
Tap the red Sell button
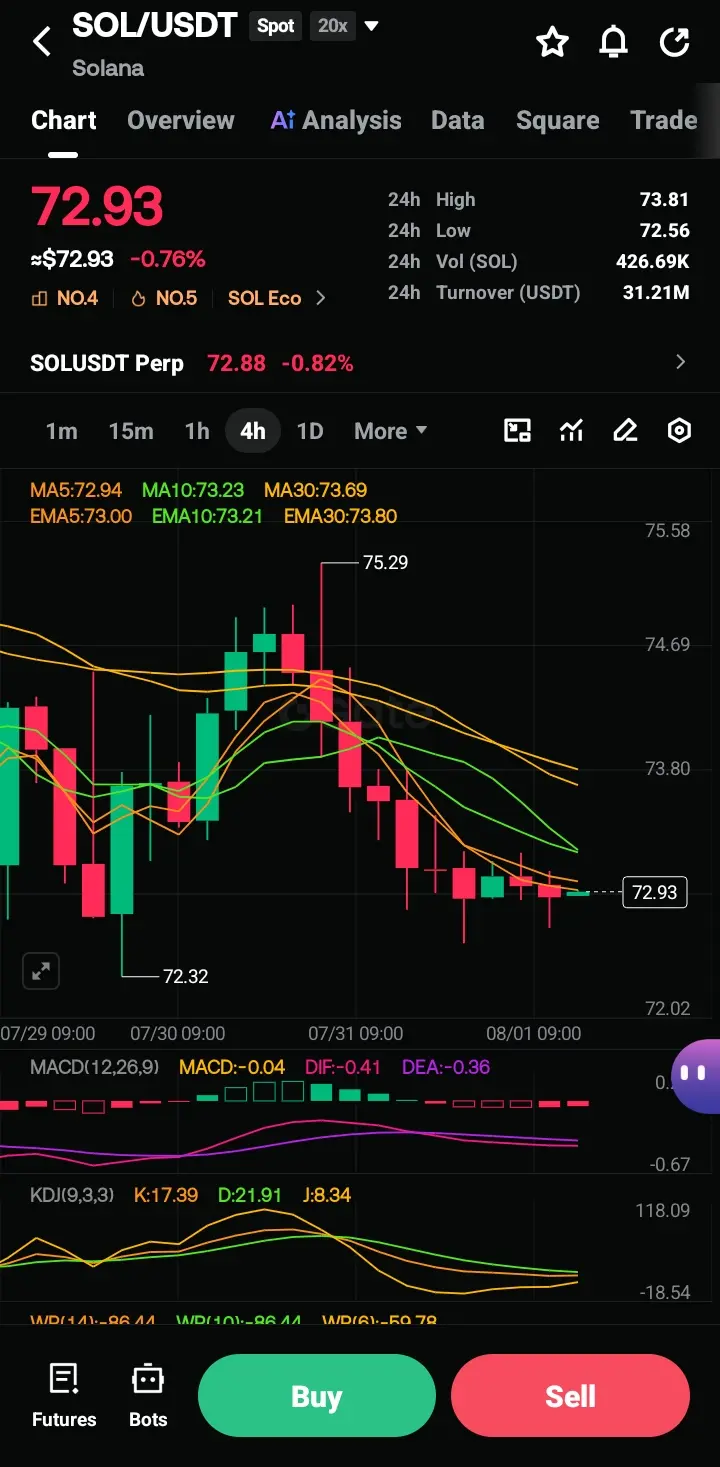click(x=570, y=1396)
